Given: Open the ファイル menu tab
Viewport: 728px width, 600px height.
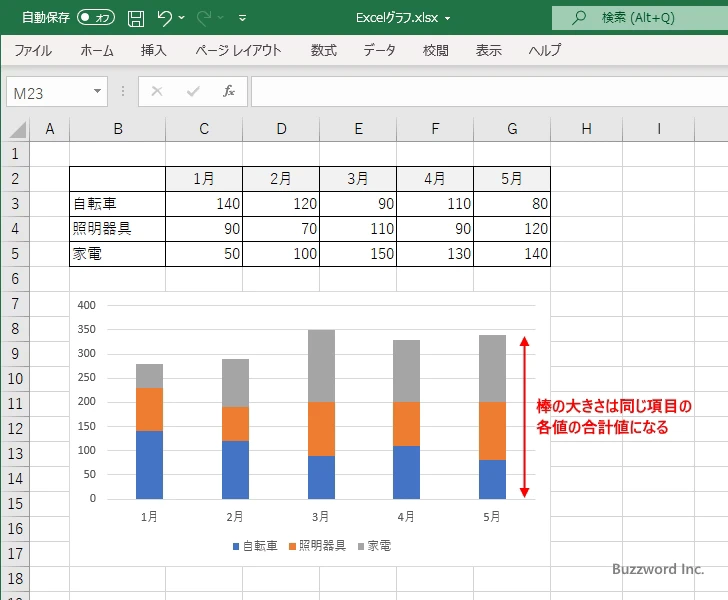Looking at the screenshot, I should pyautogui.click(x=33, y=50).
